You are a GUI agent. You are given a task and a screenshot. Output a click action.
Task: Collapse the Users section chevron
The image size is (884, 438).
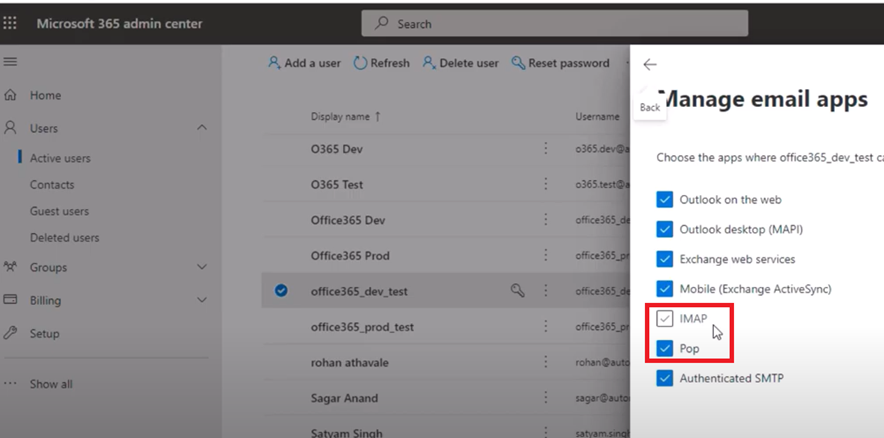[201, 128]
